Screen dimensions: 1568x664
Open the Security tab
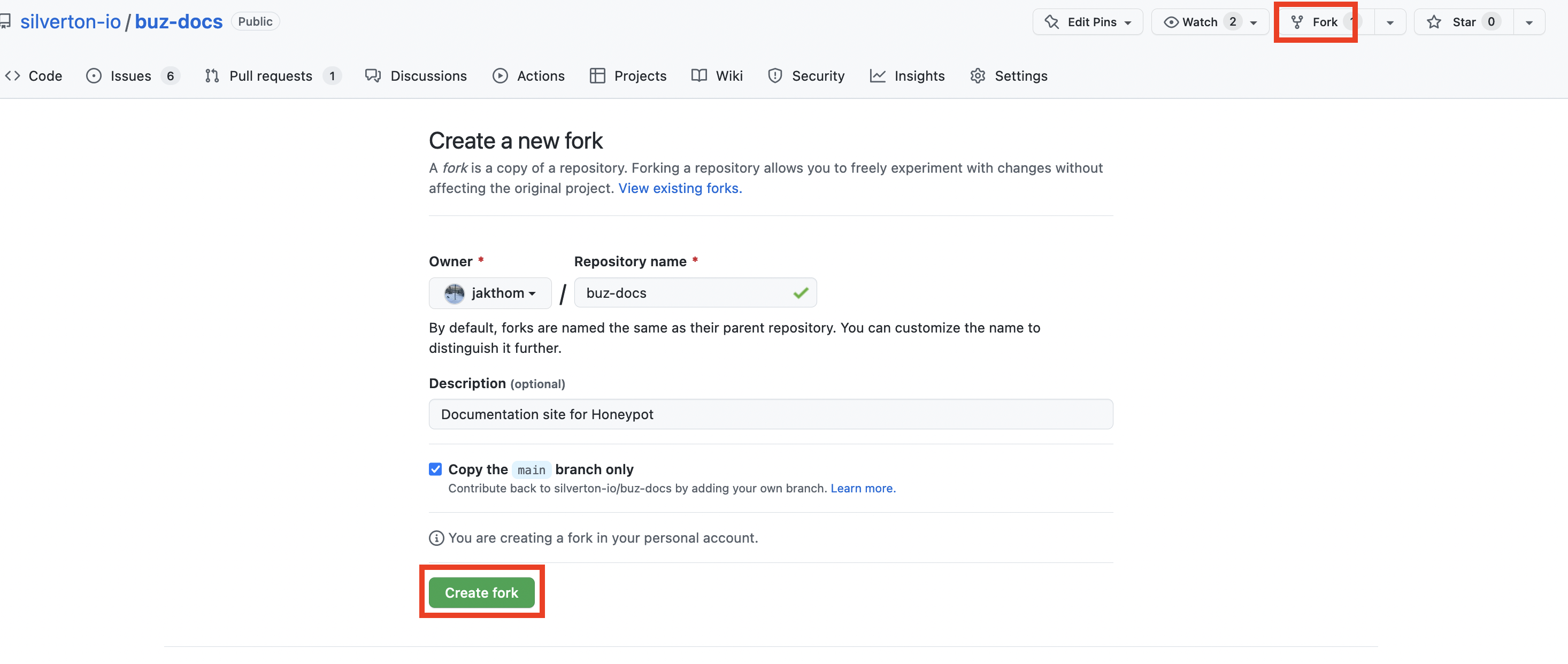pos(806,76)
